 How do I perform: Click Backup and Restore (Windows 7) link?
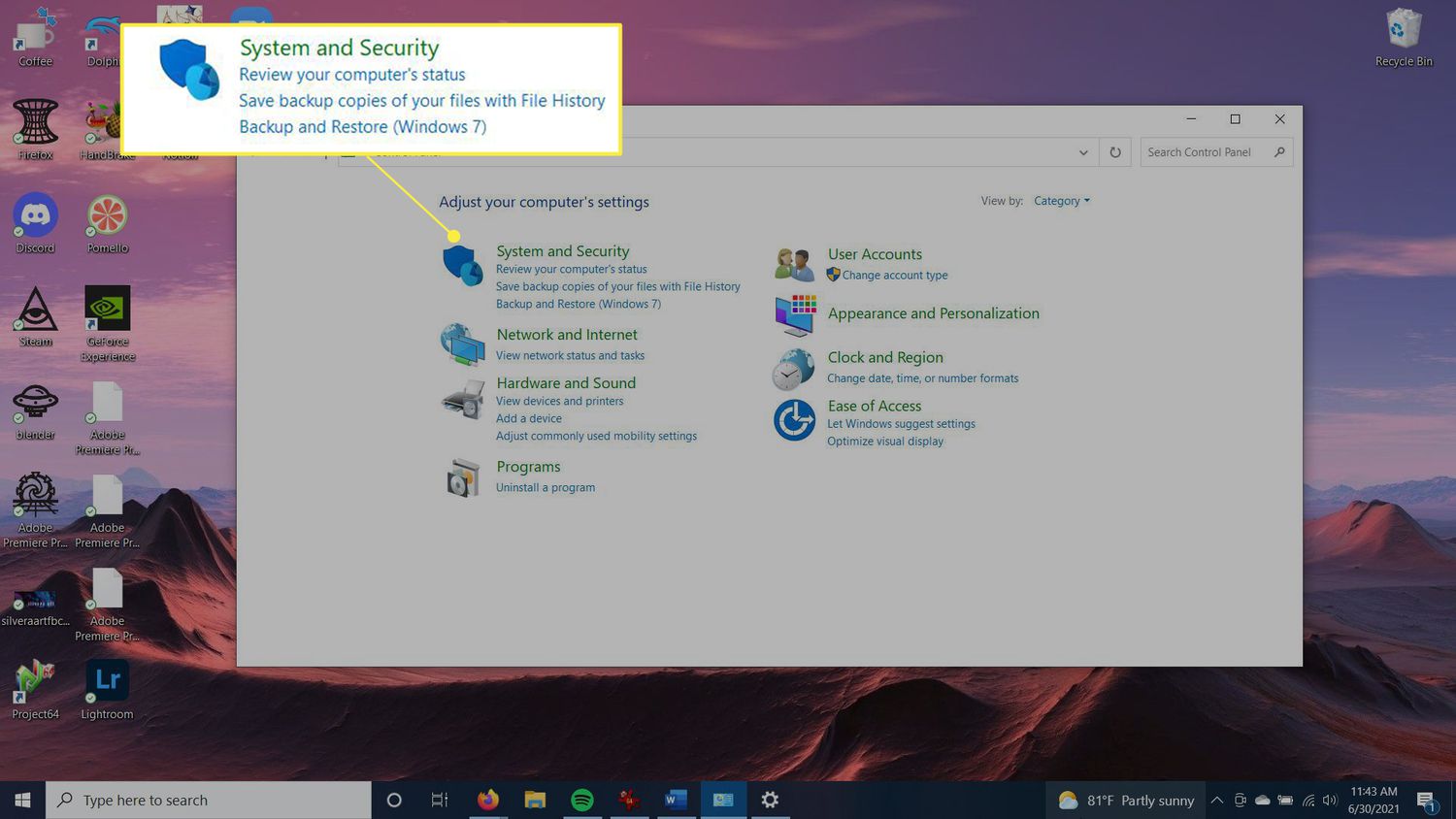tap(578, 304)
